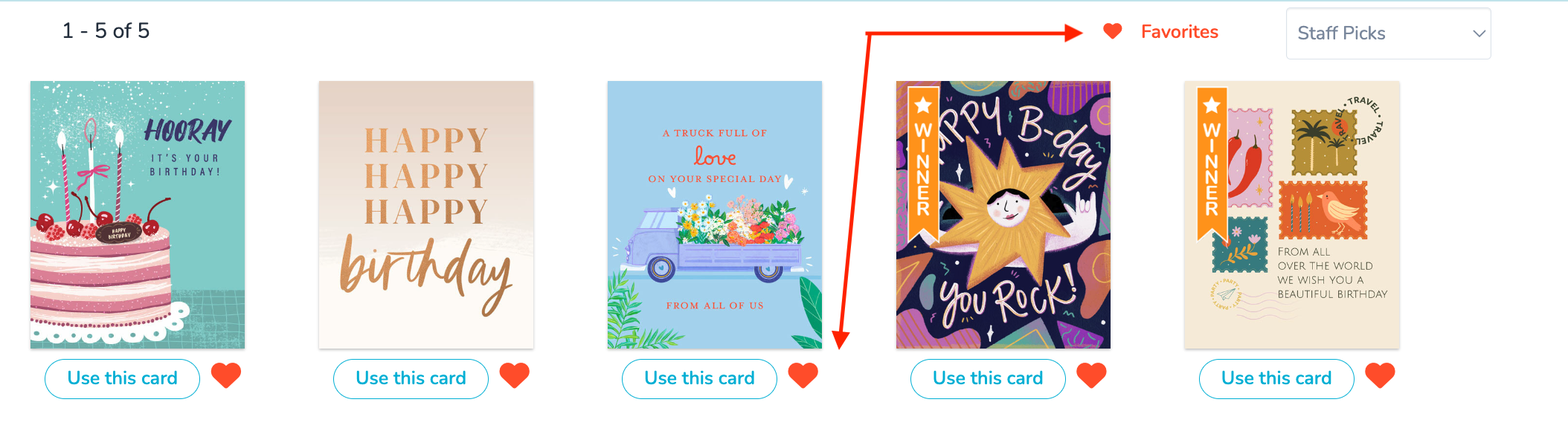Remove You Rock star card from favorites
The width and height of the screenshot is (1568, 437).
coord(1092,376)
